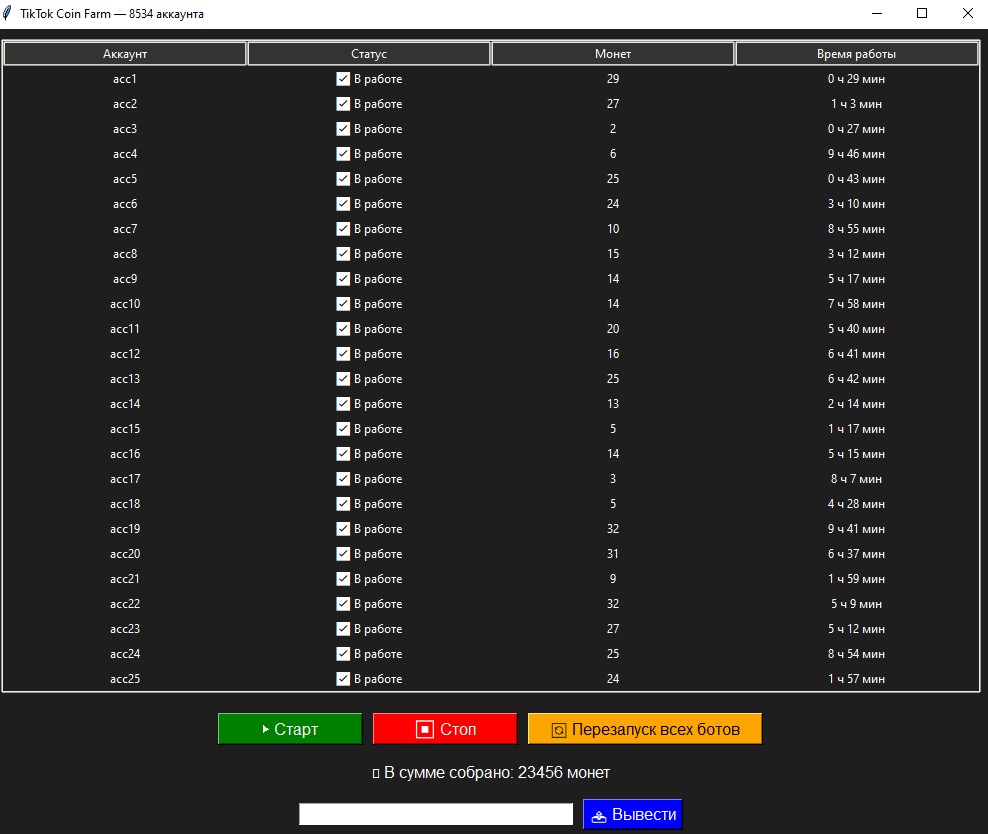Uncheck the checkbox in the acc19 row
Viewport: 988px width, 834px height.
click(343, 529)
